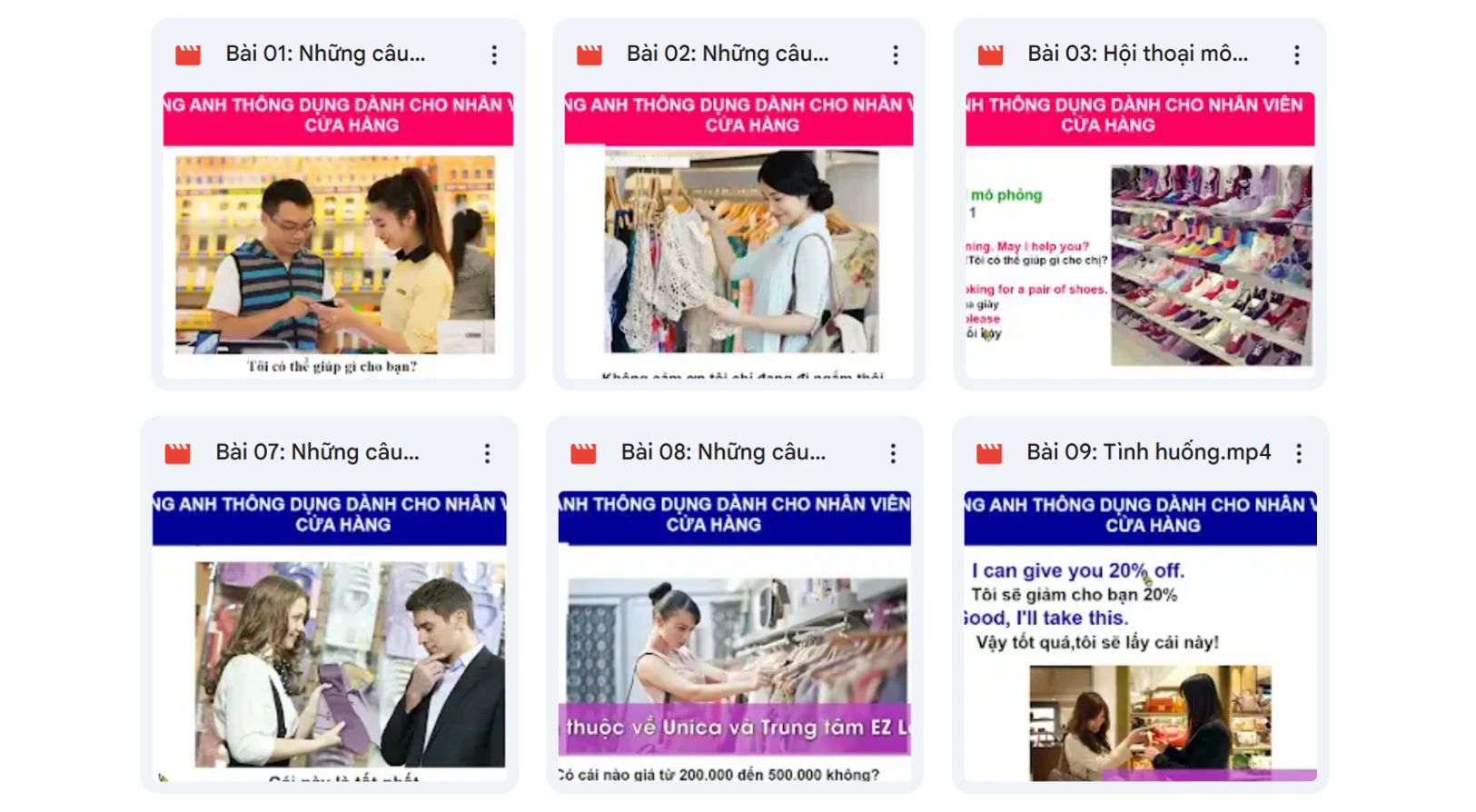Open the Bài 07 necktie video thumbnail
The height and width of the screenshot is (812, 1476).
pos(330,636)
